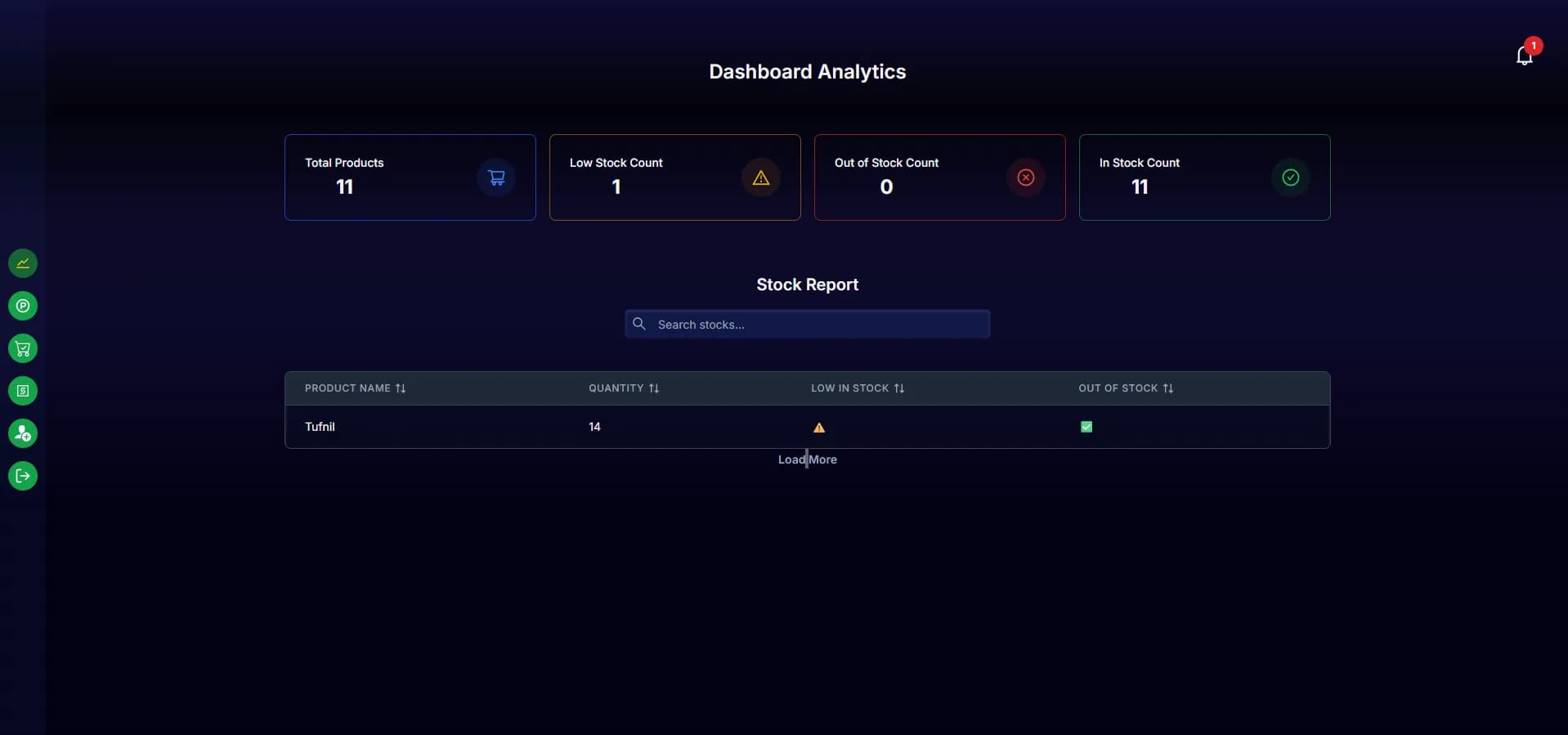Click the search magnifier icon in stock search

(639, 324)
